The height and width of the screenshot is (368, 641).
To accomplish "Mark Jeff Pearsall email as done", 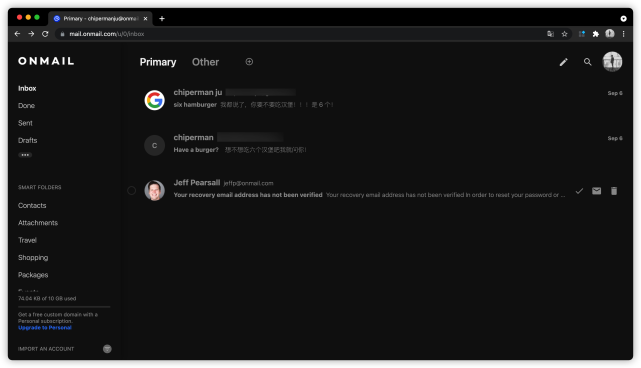I will (579, 191).
